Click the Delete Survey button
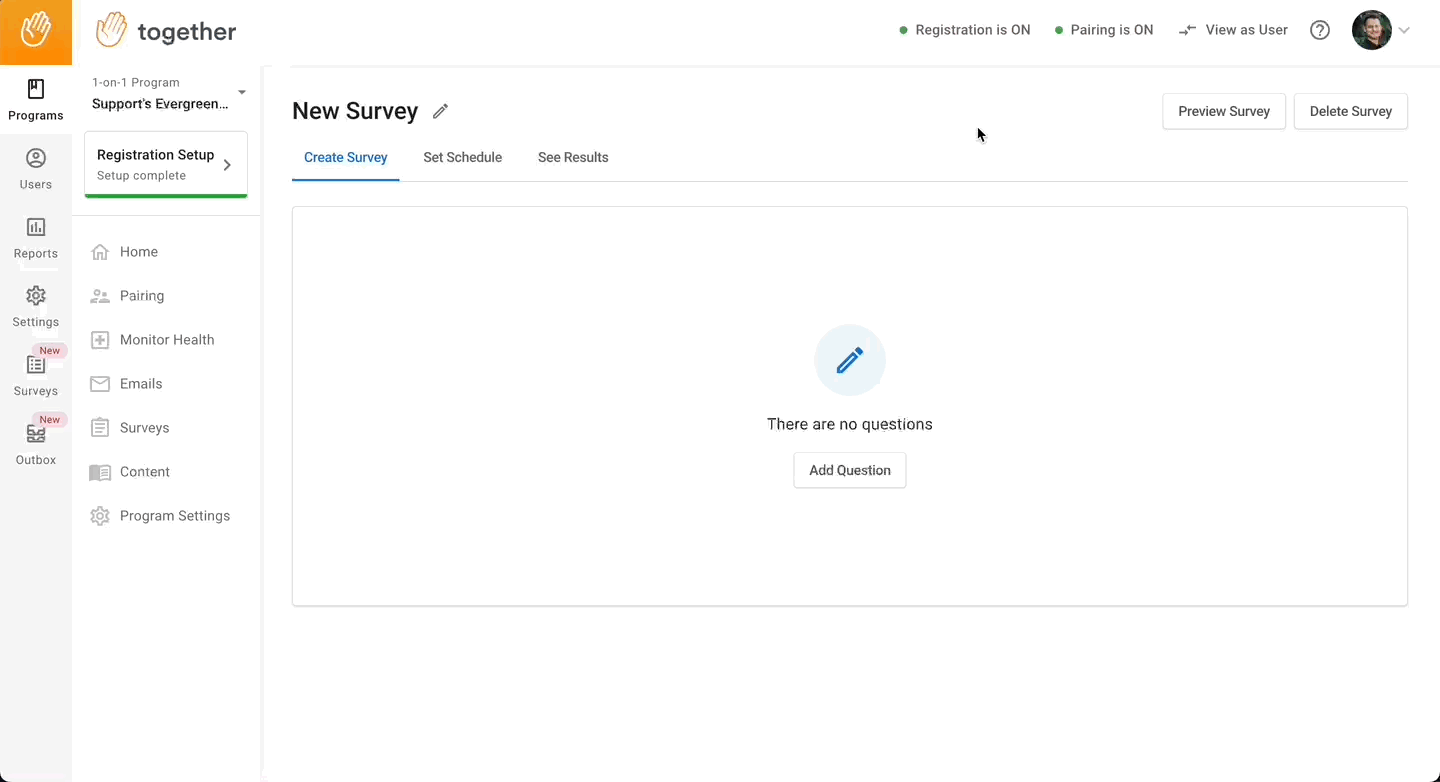1440x782 pixels. point(1351,111)
